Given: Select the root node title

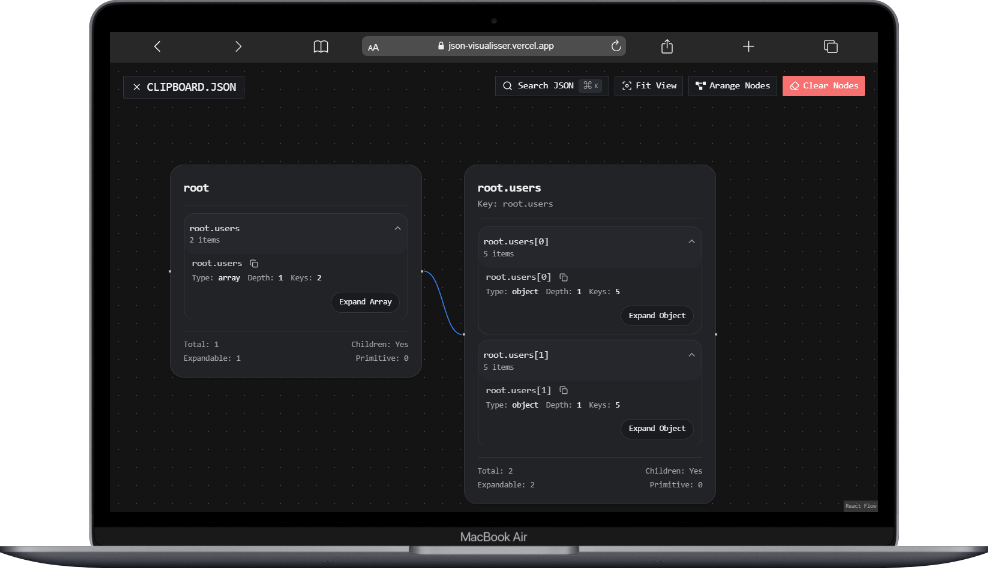Looking at the screenshot, I should (196, 188).
